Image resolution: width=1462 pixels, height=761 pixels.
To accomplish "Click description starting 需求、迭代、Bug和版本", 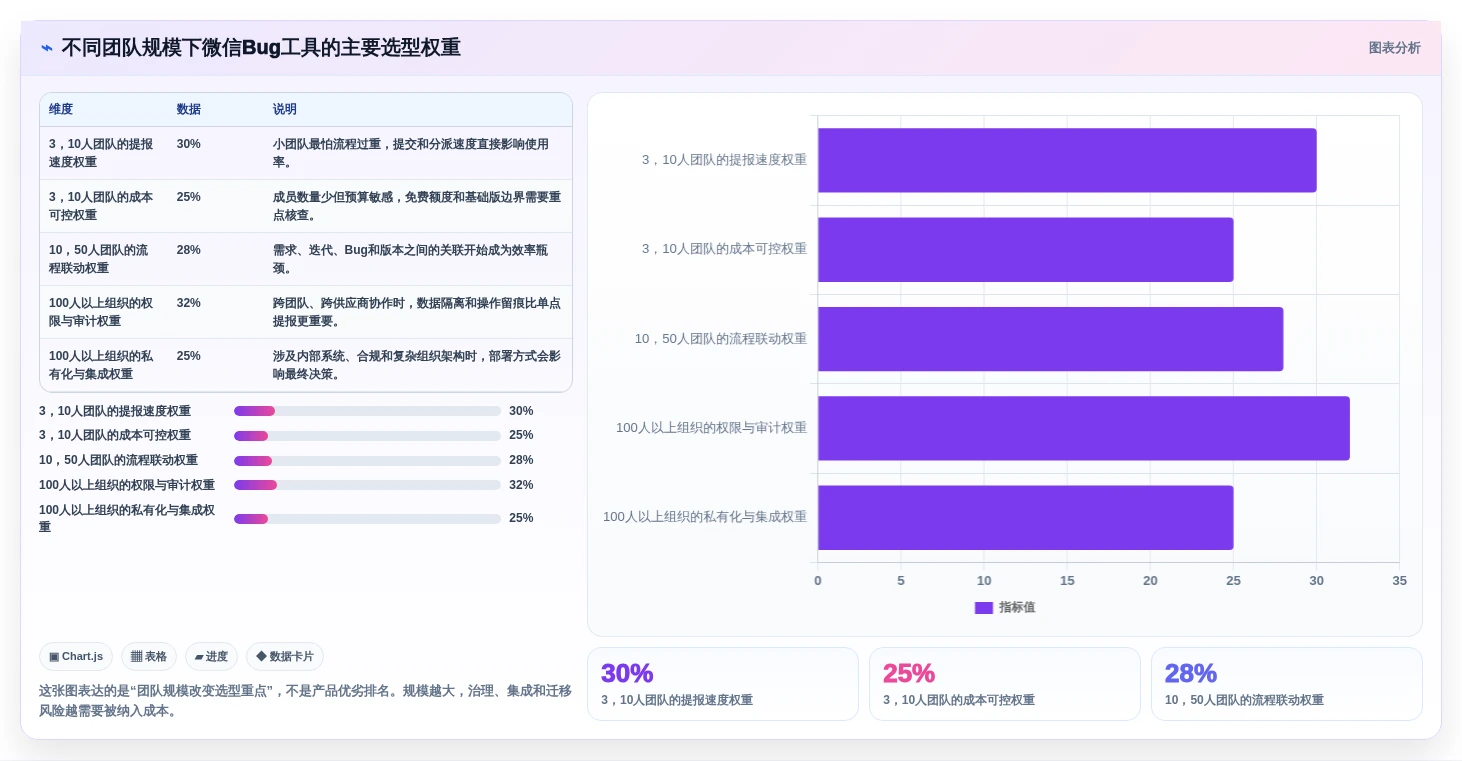I will click(417, 259).
